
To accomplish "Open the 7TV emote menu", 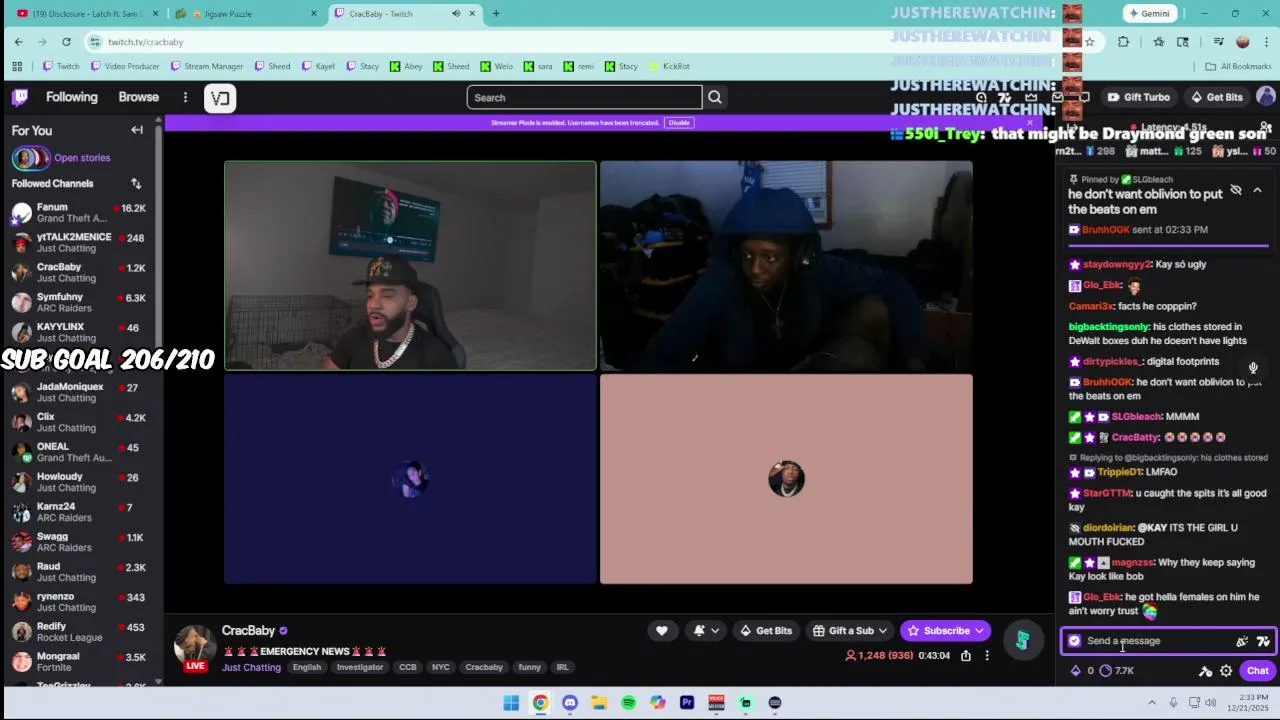I will click(1263, 641).
